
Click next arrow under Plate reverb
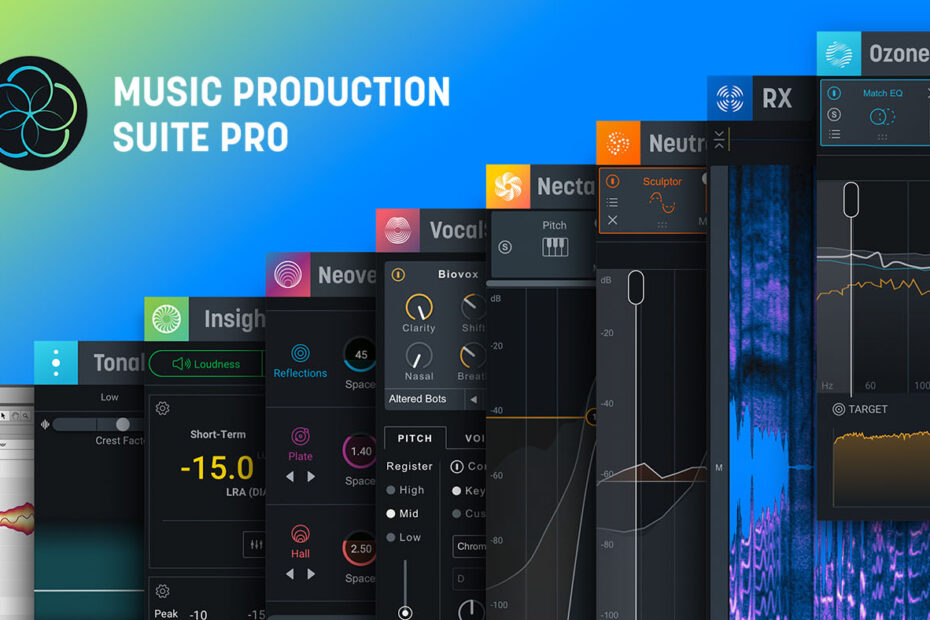[x=311, y=476]
